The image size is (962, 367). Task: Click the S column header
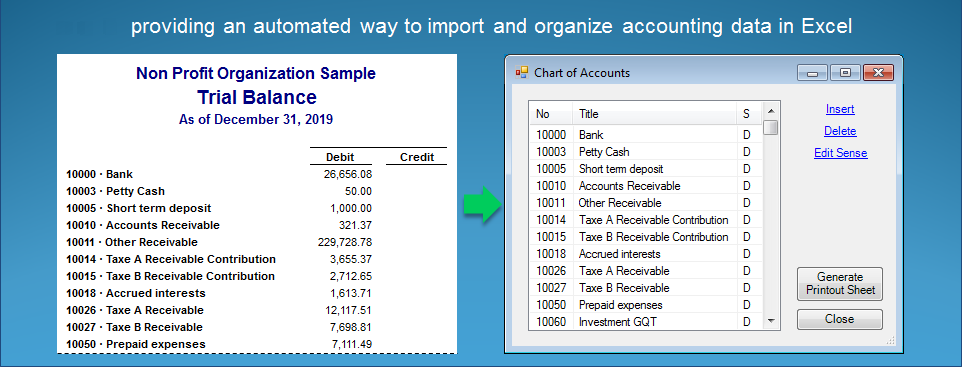pyautogui.click(x=749, y=114)
